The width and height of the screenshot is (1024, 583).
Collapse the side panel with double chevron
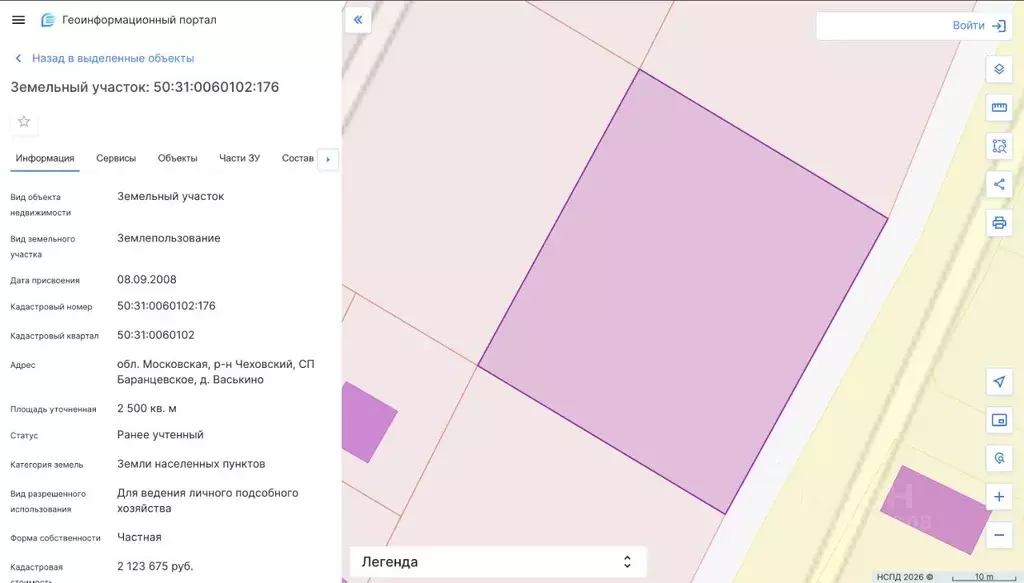[x=358, y=20]
